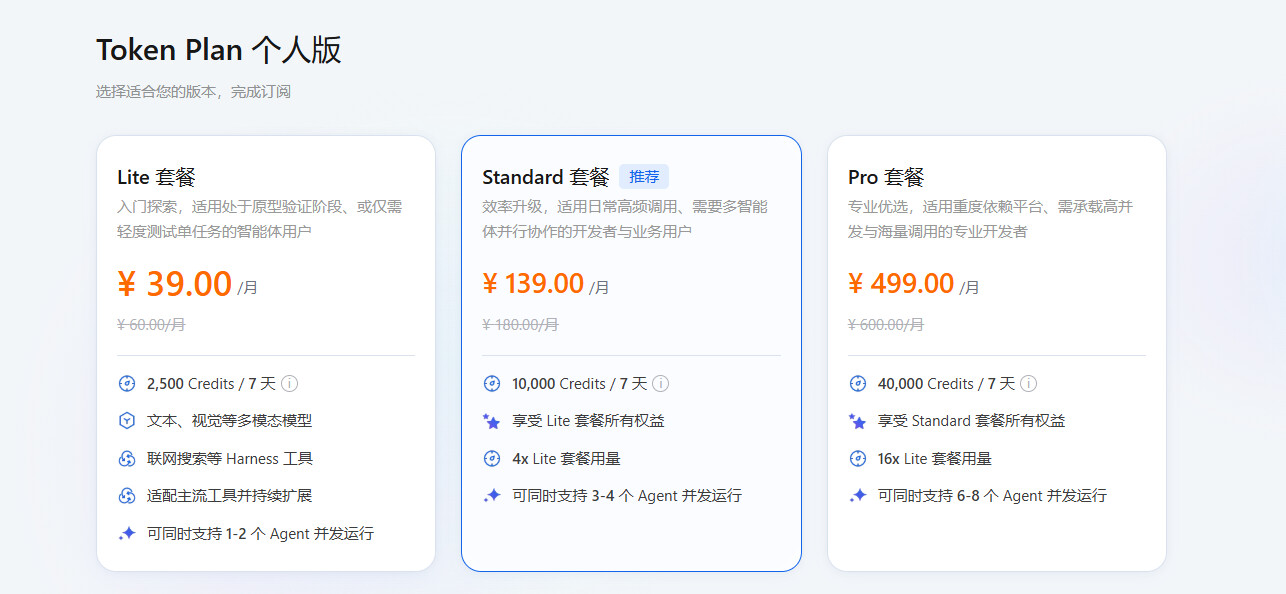Click star icon beside 享受 Standard 套餐所有权益
Image resolution: width=1286 pixels, height=594 pixels.
pyautogui.click(x=857, y=421)
